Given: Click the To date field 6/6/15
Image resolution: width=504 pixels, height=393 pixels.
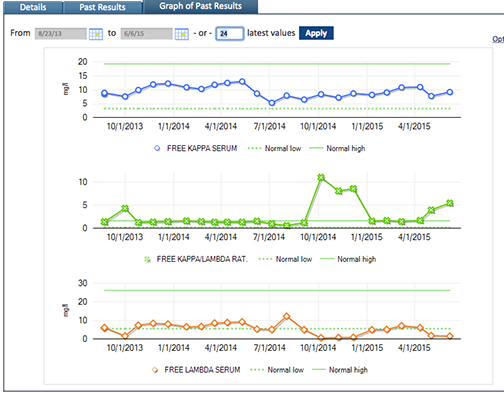Looking at the screenshot, I should pos(147,33).
